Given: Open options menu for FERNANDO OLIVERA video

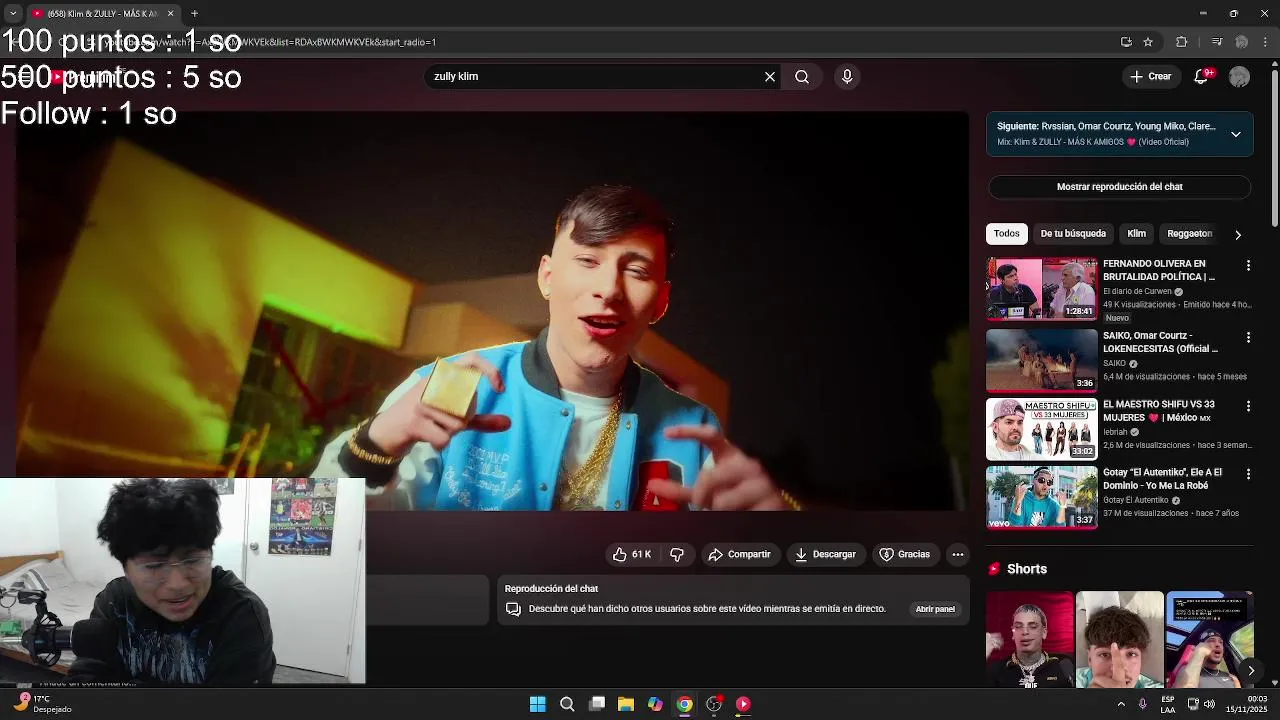Looking at the screenshot, I should click(1248, 265).
